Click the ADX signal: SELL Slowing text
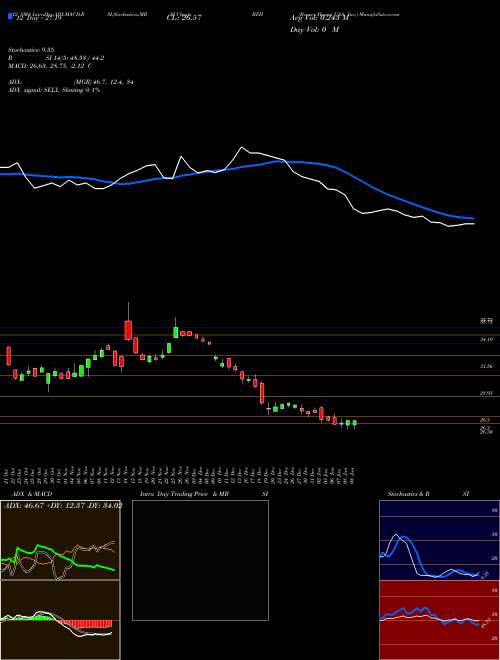The width and height of the screenshot is (500, 660). pos(54,90)
